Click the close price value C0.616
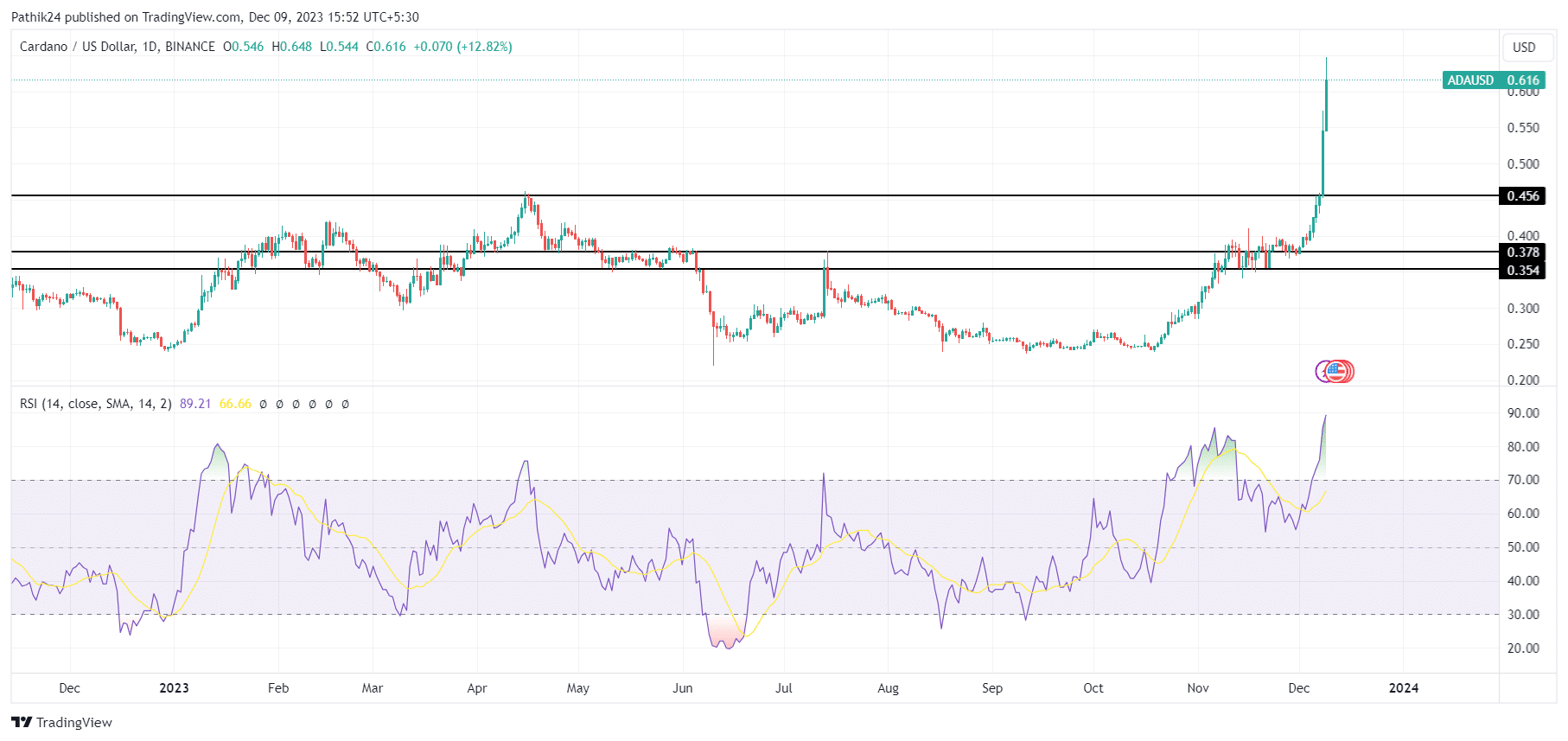 386,47
